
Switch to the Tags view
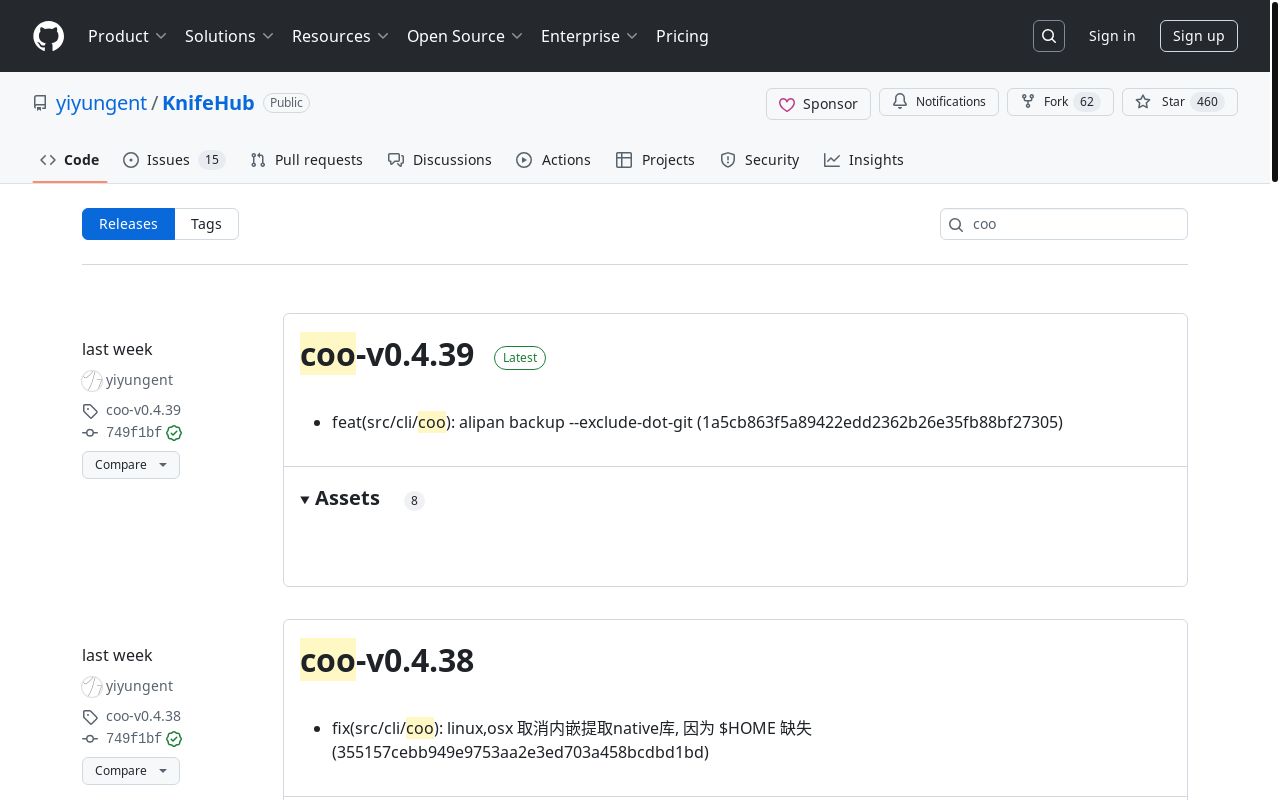pyautogui.click(x=206, y=224)
